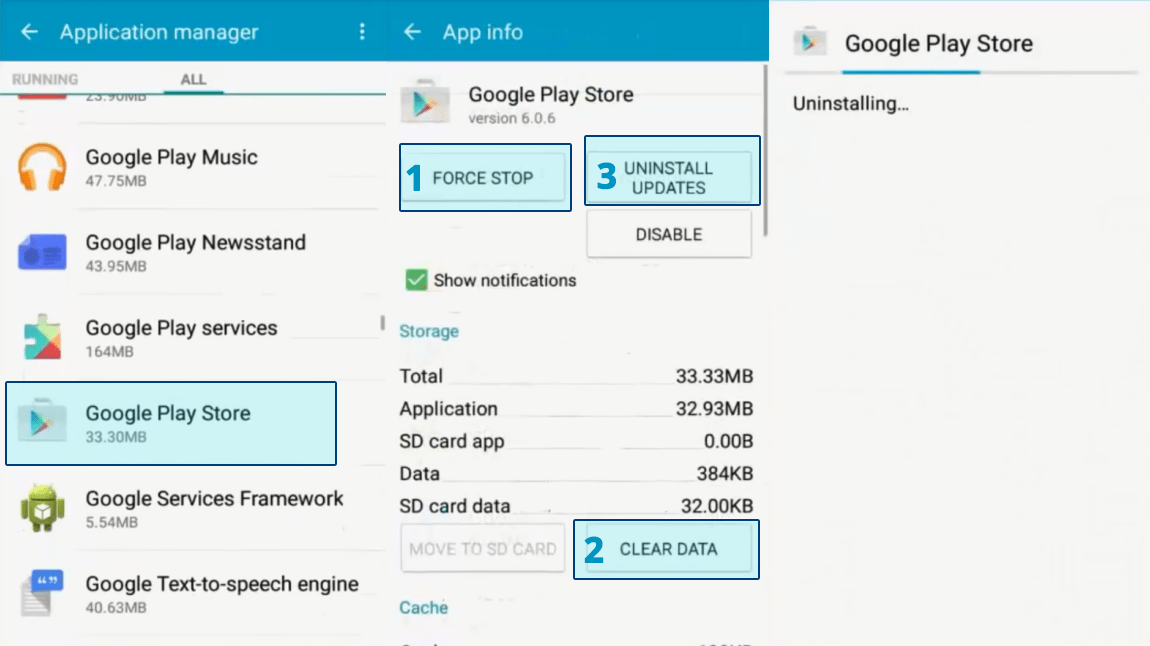Open Google Services Framework entry
This screenshot has height=646, width=1150.
(193, 508)
